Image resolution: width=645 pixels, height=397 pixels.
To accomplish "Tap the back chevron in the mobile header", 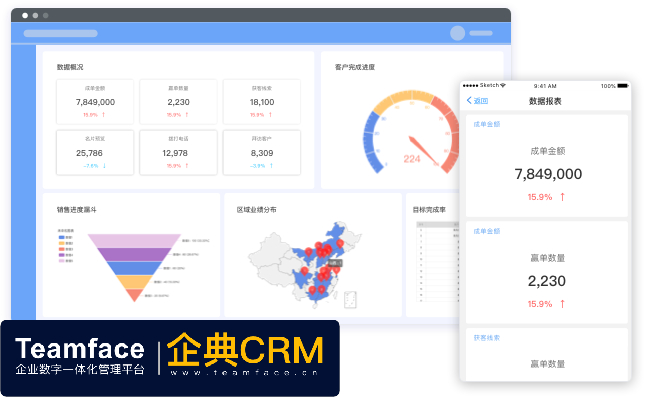I will point(469,100).
